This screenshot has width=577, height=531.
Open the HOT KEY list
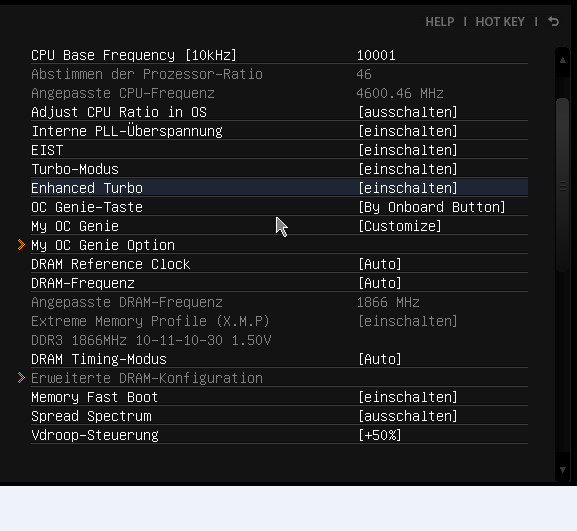pyautogui.click(x=500, y=22)
